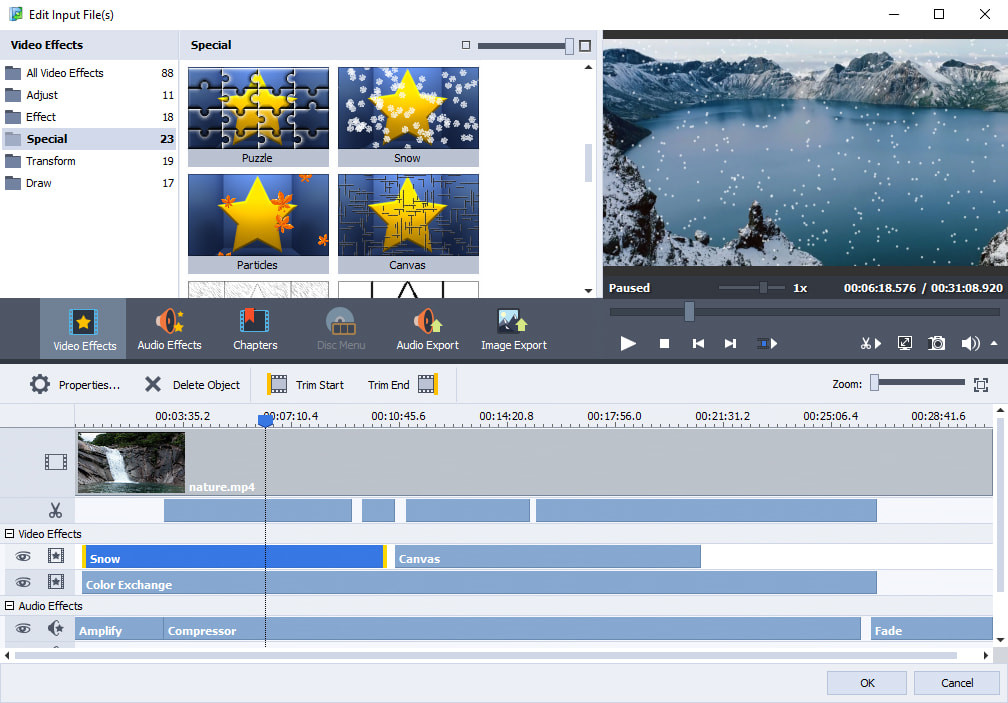Apply the Canvas special effect
The width and height of the screenshot is (1008, 703).
click(x=407, y=215)
